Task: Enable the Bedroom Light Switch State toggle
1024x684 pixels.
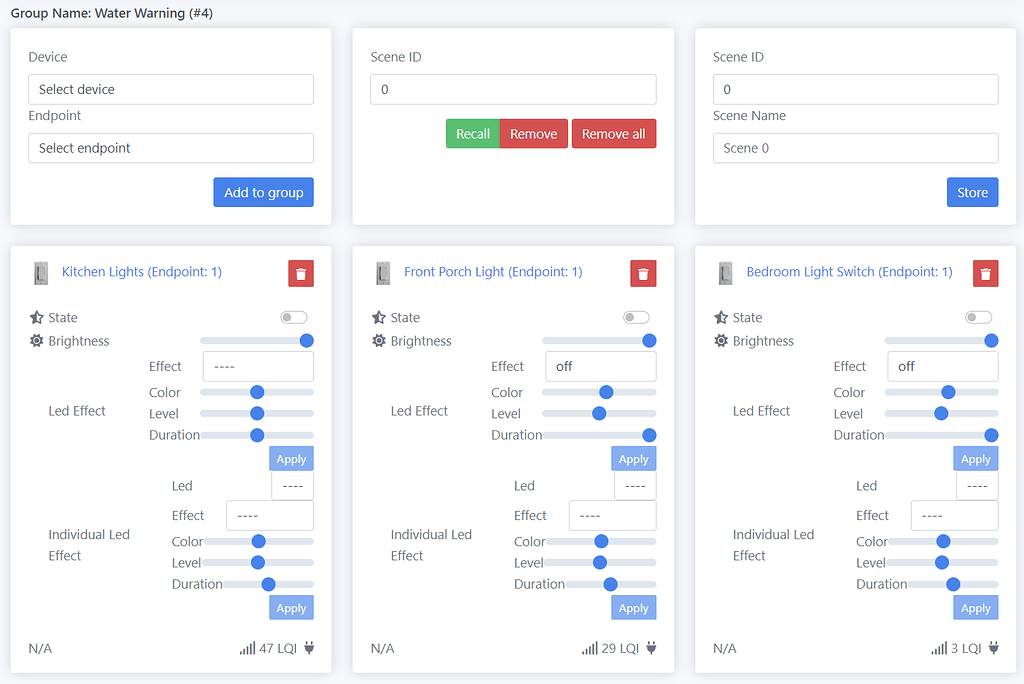Action: [978, 318]
